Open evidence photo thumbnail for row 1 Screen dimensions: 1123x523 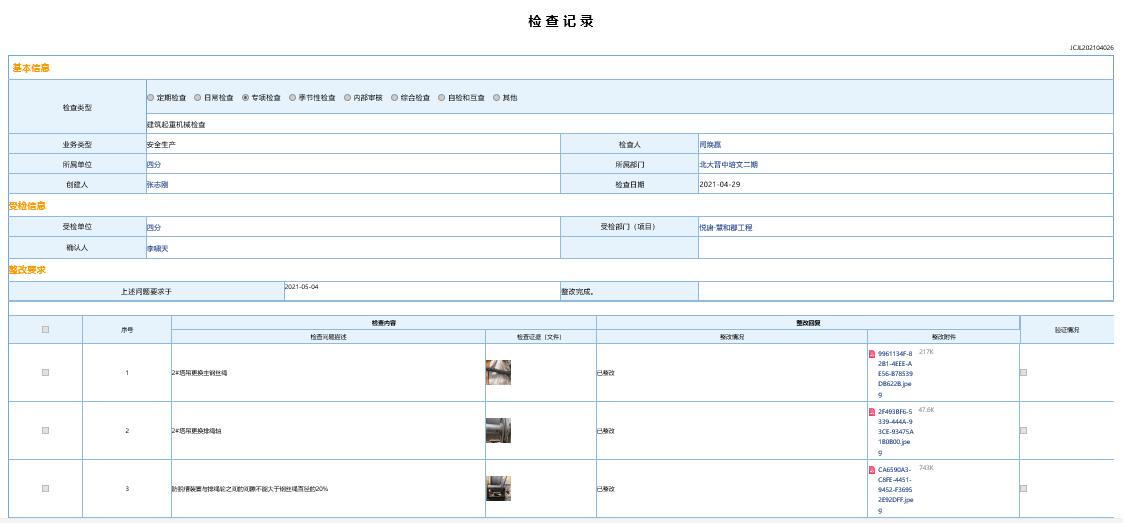coord(498,373)
